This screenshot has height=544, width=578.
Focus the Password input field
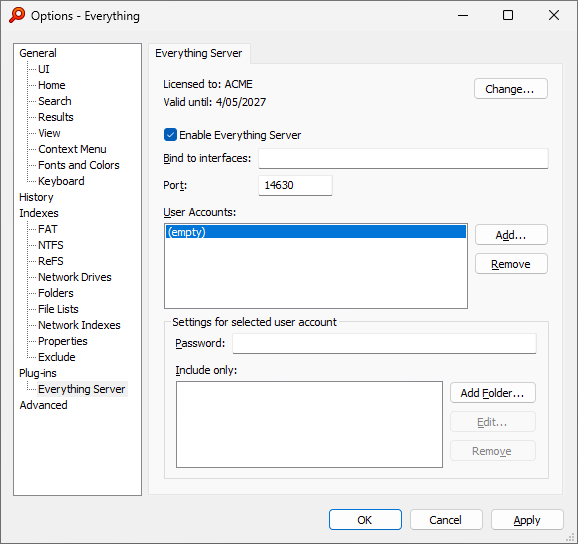(x=384, y=344)
